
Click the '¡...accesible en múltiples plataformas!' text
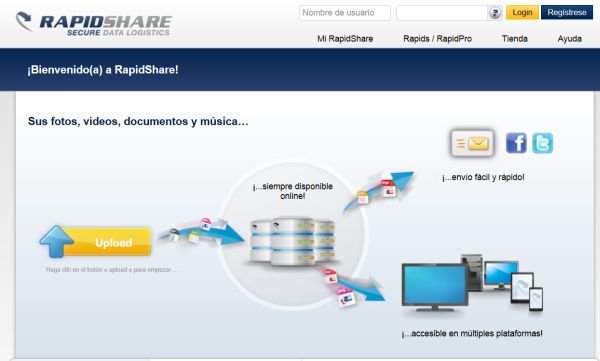472,333
